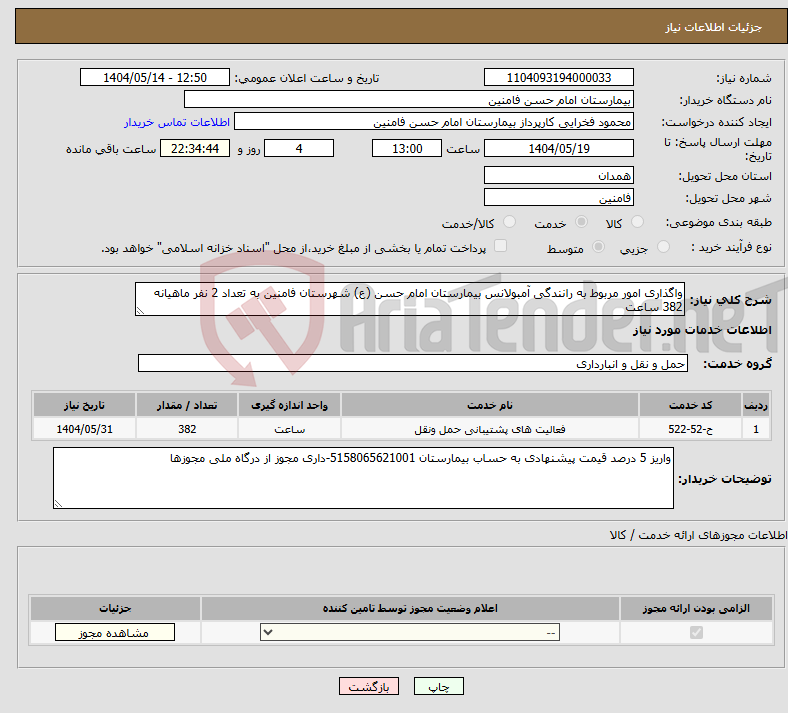Click the resize handle of description textarea

click(x=140, y=311)
